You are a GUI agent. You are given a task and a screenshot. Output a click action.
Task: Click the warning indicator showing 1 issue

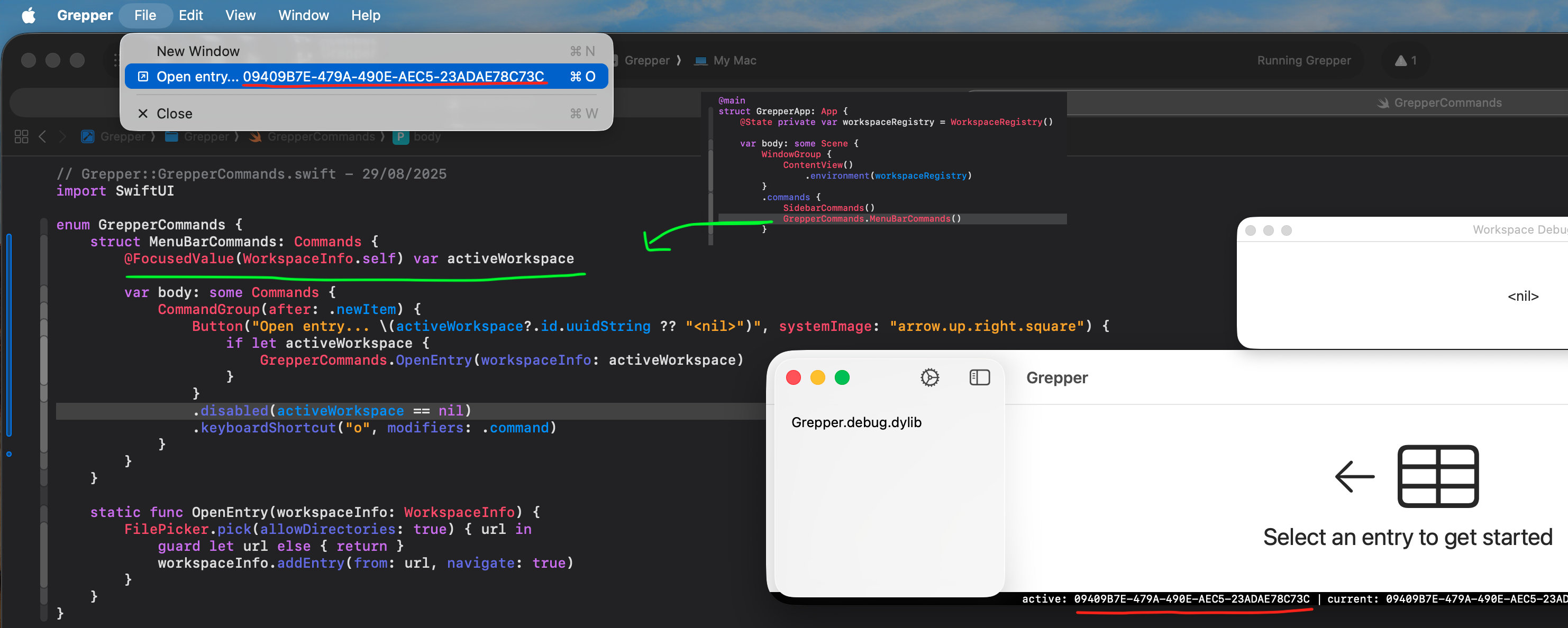point(1406,60)
